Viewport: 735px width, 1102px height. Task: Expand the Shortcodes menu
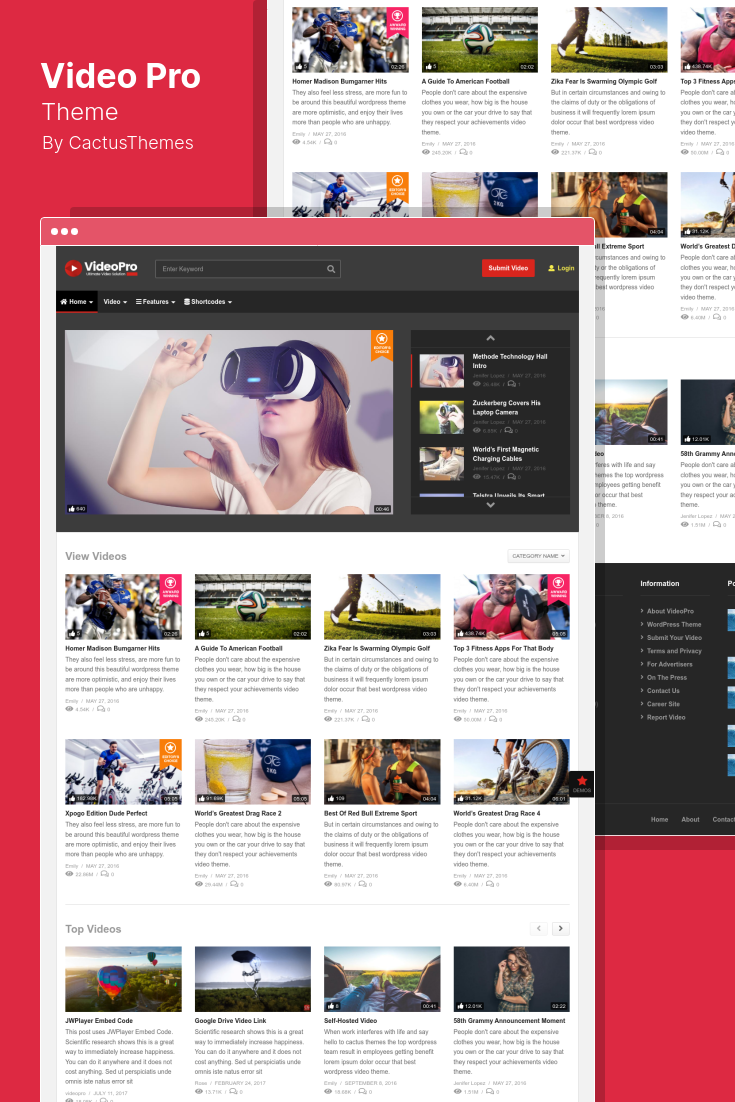point(208,302)
